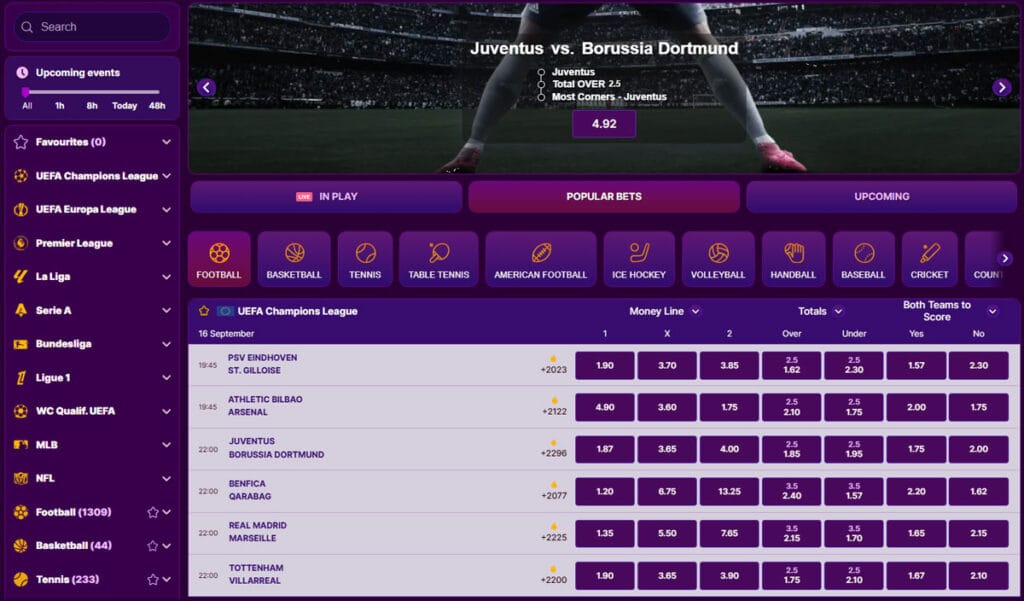Screen dimensions: 1024x601
Task: Favourite the UEFA Champions League table star
Action: click(x=204, y=311)
